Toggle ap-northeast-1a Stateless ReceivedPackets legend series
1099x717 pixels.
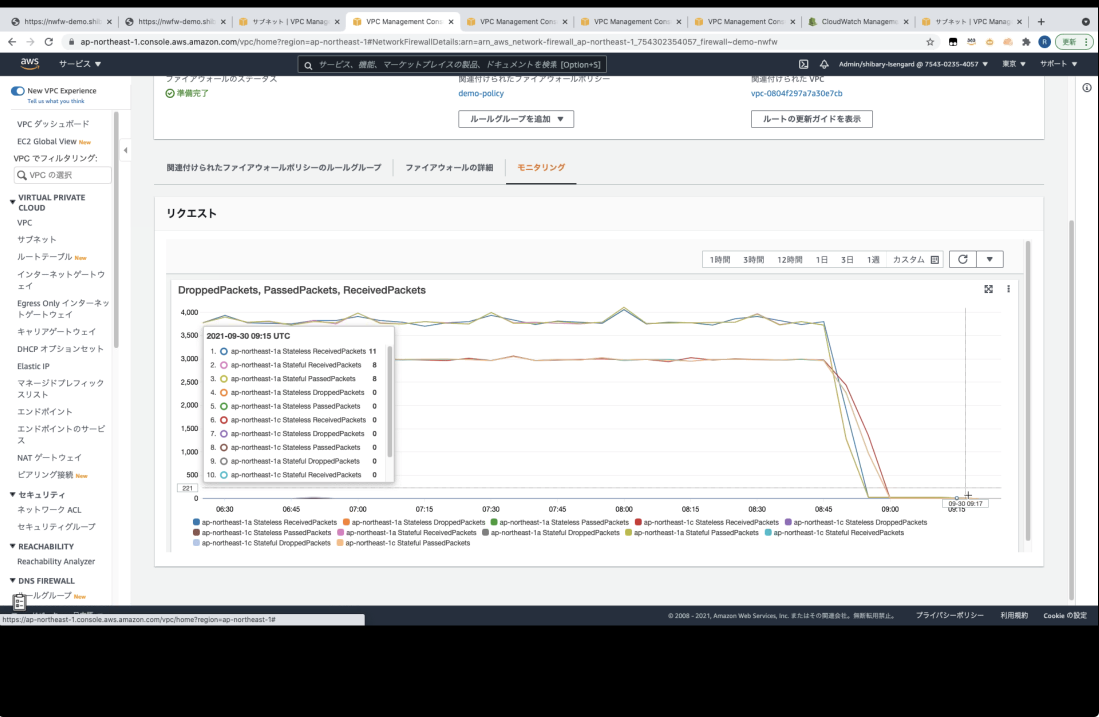click(x=265, y=522)
